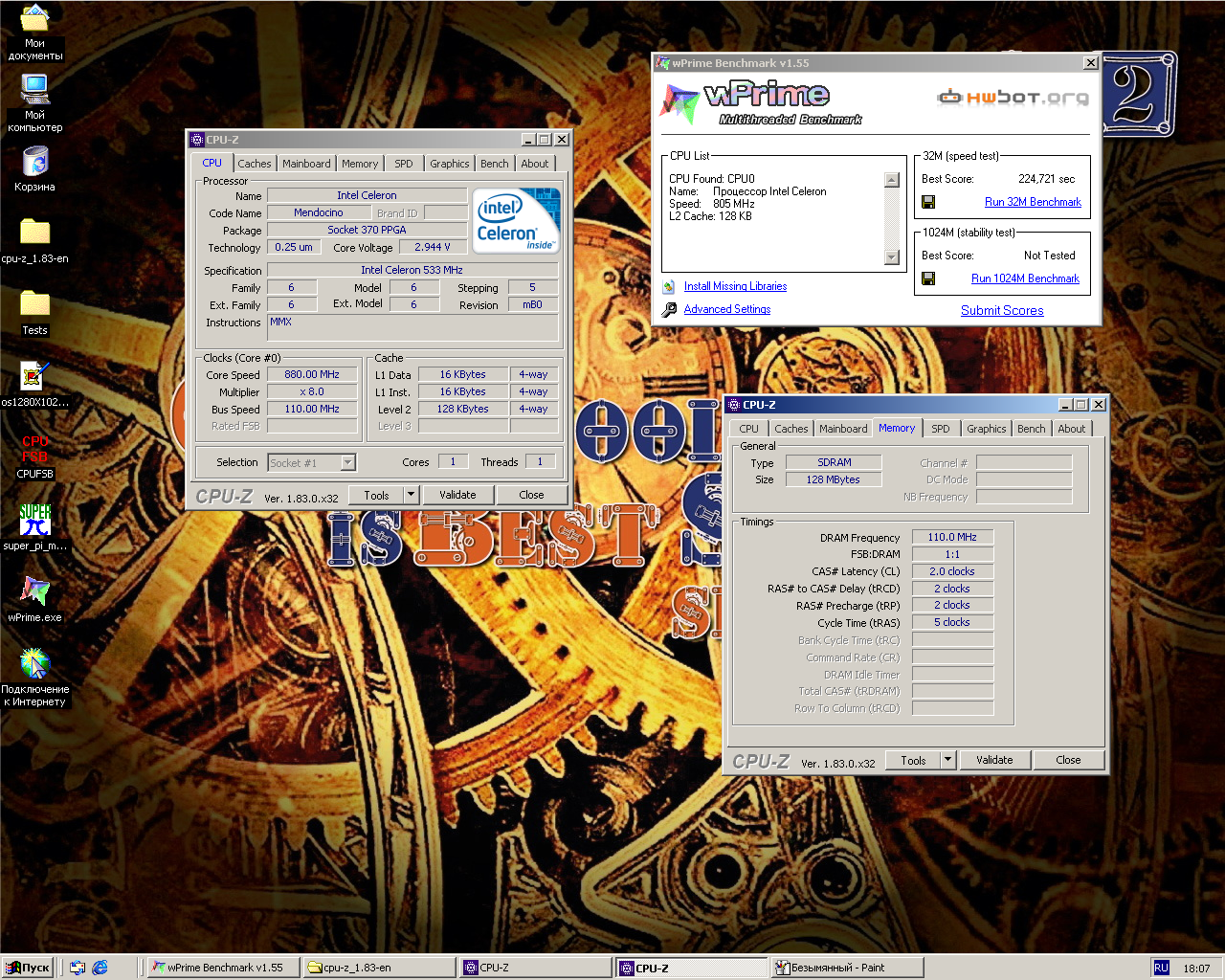Viewport: 1225px width, 980px height.
Task: Click the DRAM Frequency 110.0 MHz field
Action: (x=952, y=537)
